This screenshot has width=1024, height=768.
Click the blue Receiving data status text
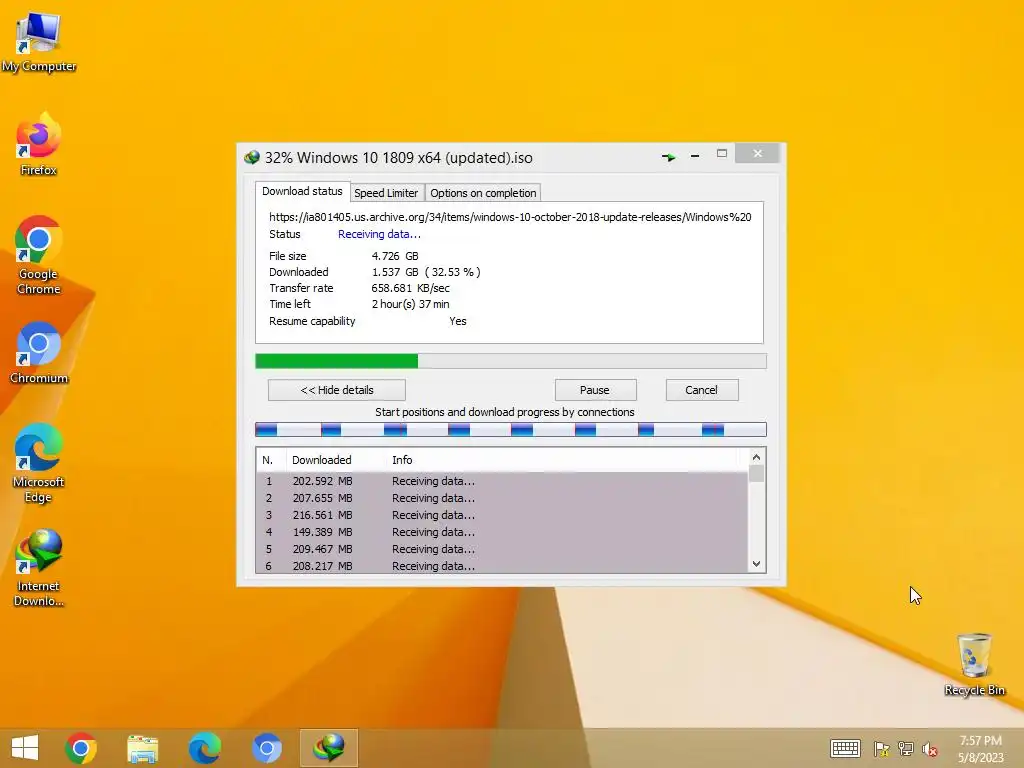(379, 234)
